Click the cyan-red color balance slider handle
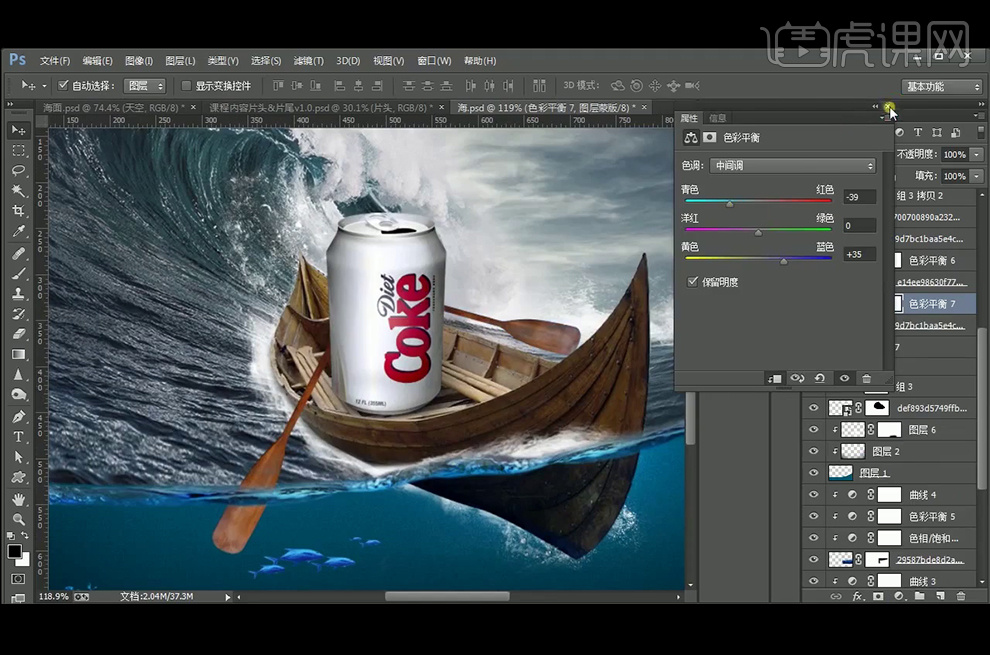 click(x=729, y=204)
